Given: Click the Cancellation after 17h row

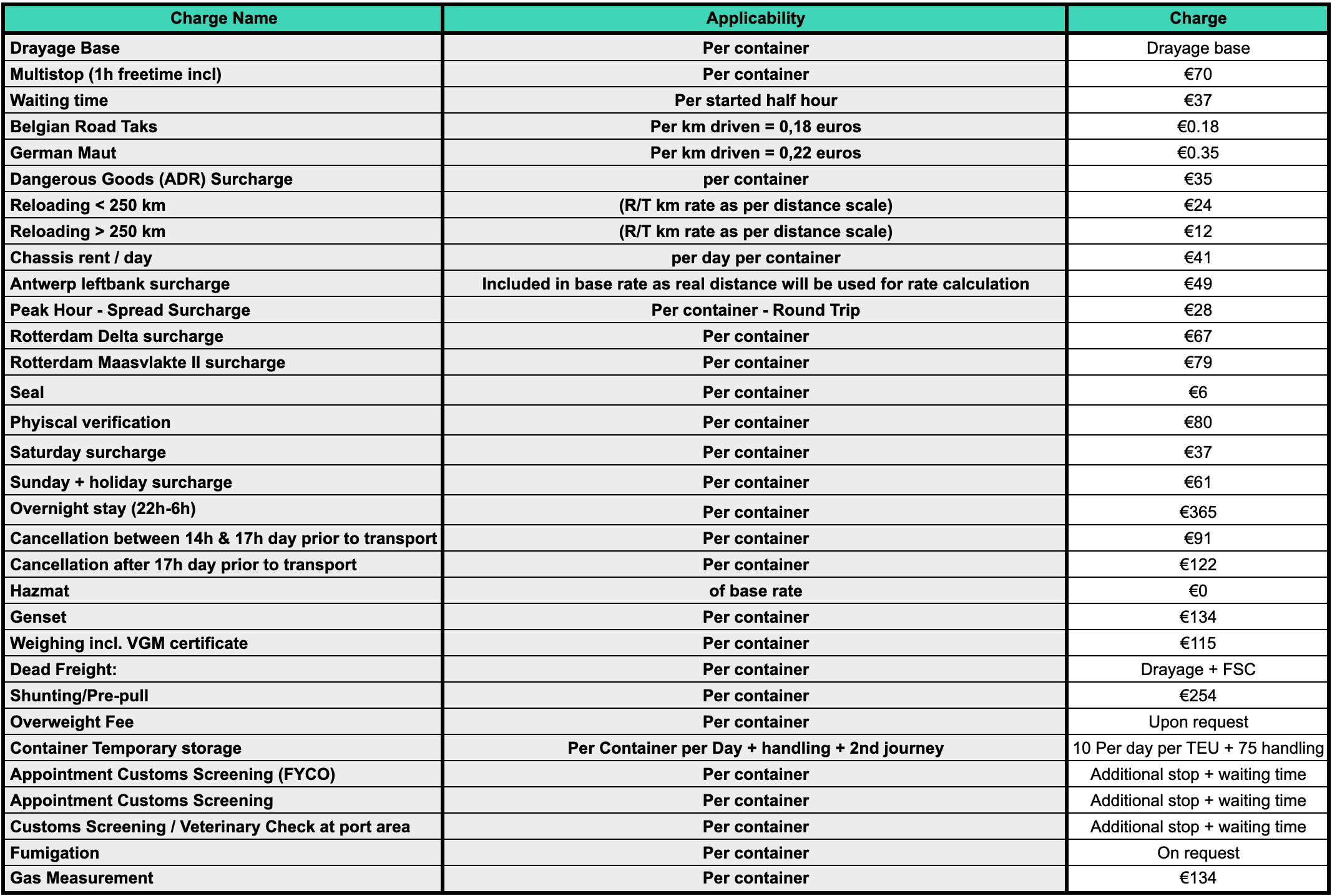Looking at the screenshot, I should 666,563.
